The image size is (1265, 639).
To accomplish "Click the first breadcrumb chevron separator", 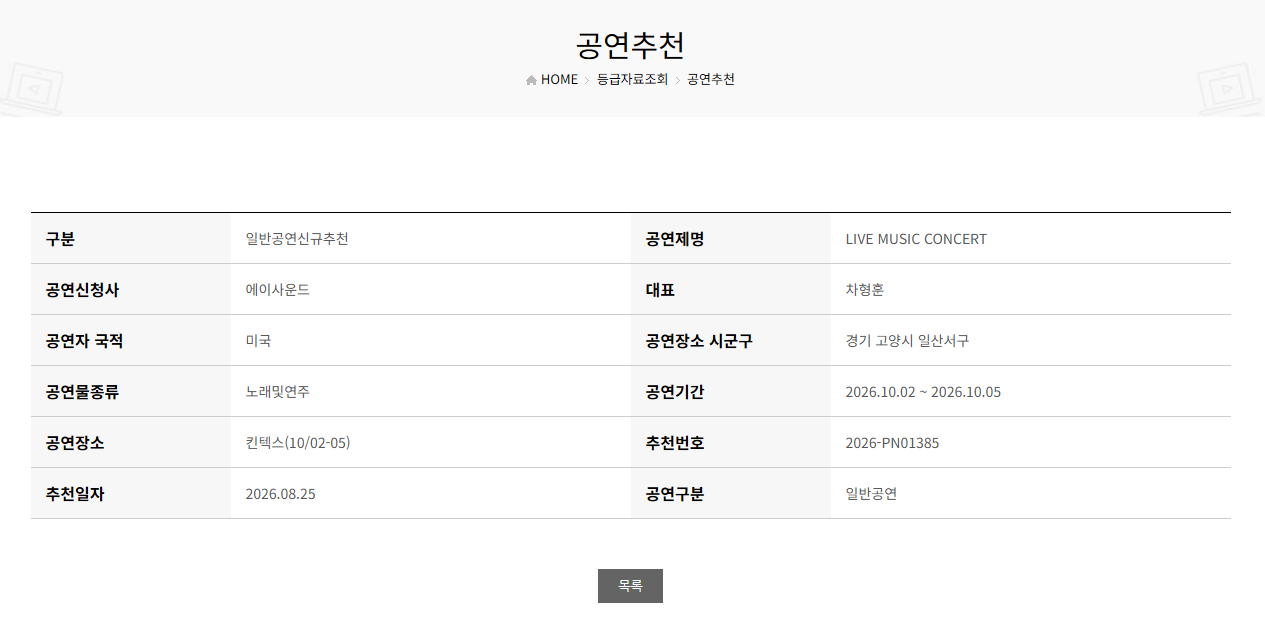I will (x=587, y=80).
